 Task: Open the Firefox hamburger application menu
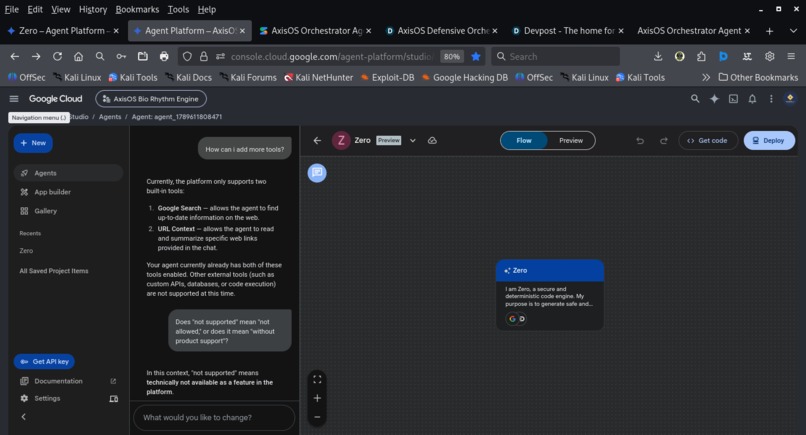[791, 57]
